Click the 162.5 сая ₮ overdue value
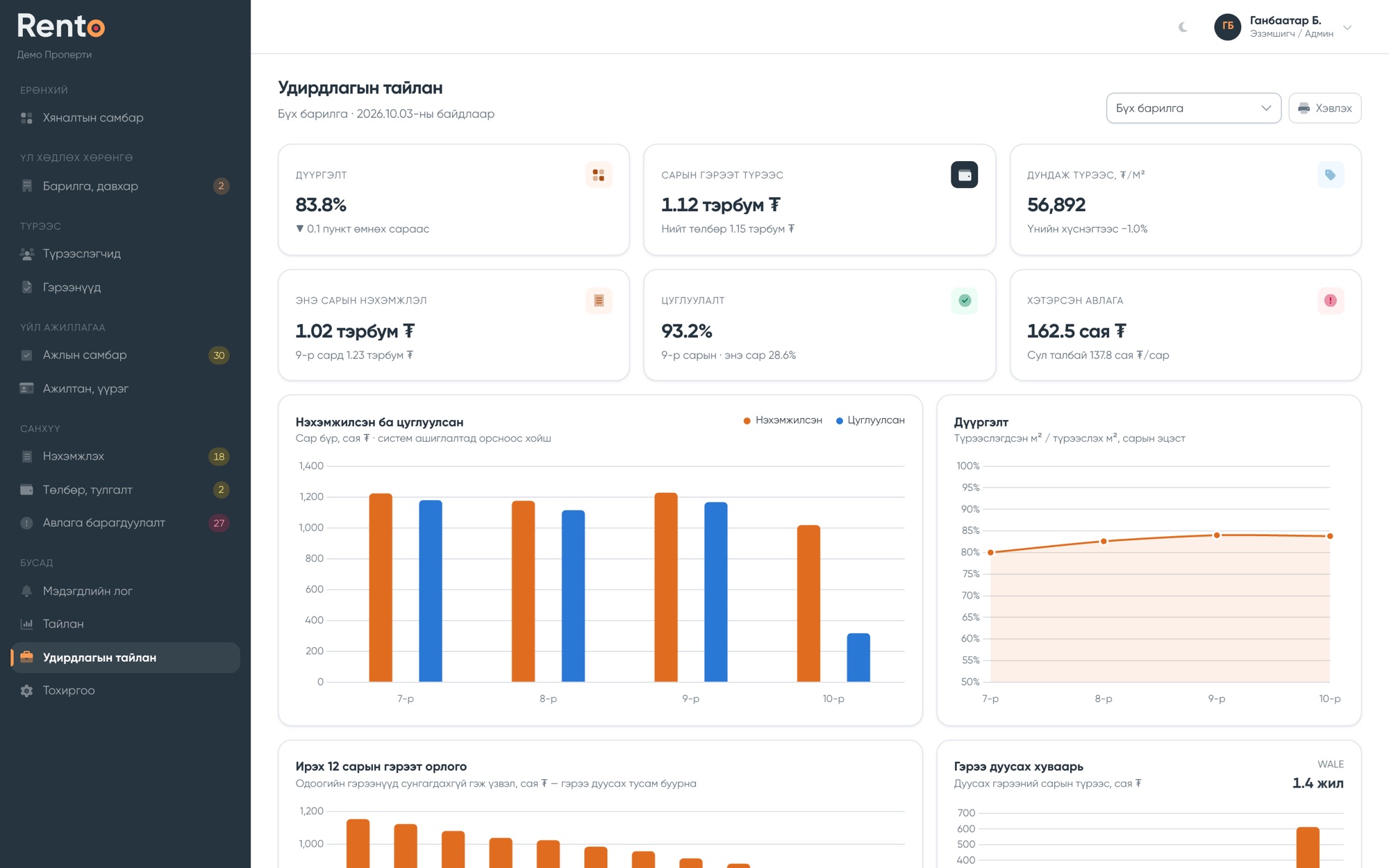The height and width of the screenshot is (868, 1389). coord(1076,331)
